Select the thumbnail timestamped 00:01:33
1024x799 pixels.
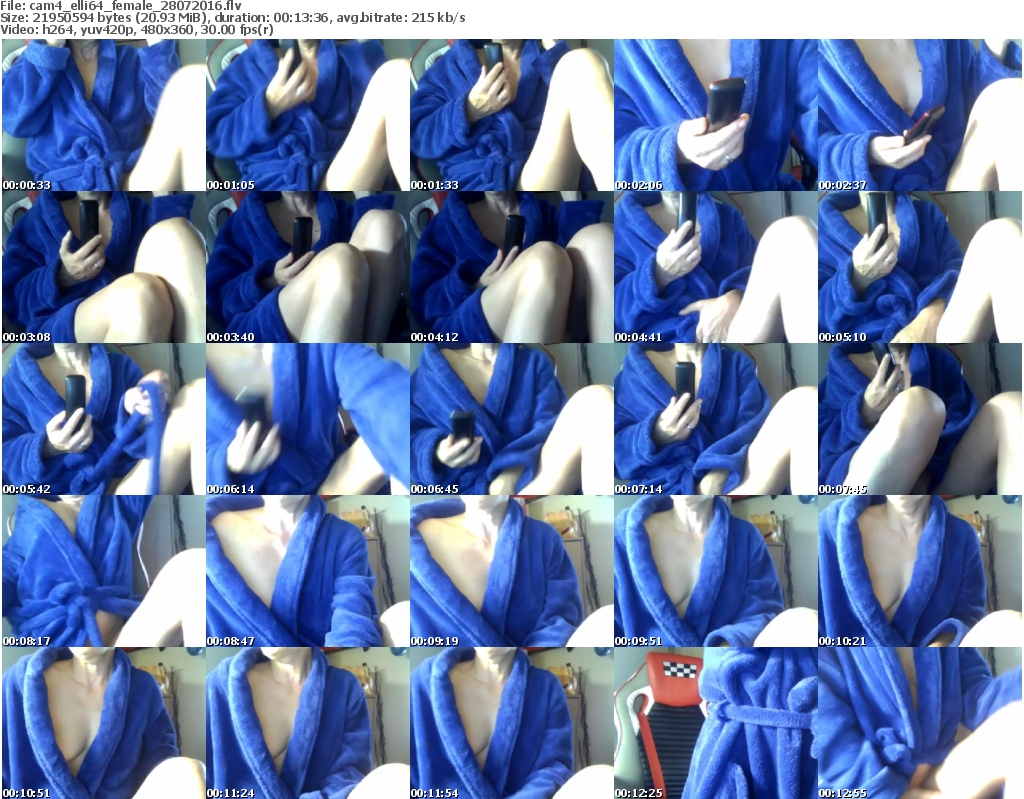(x=512, y=115)
